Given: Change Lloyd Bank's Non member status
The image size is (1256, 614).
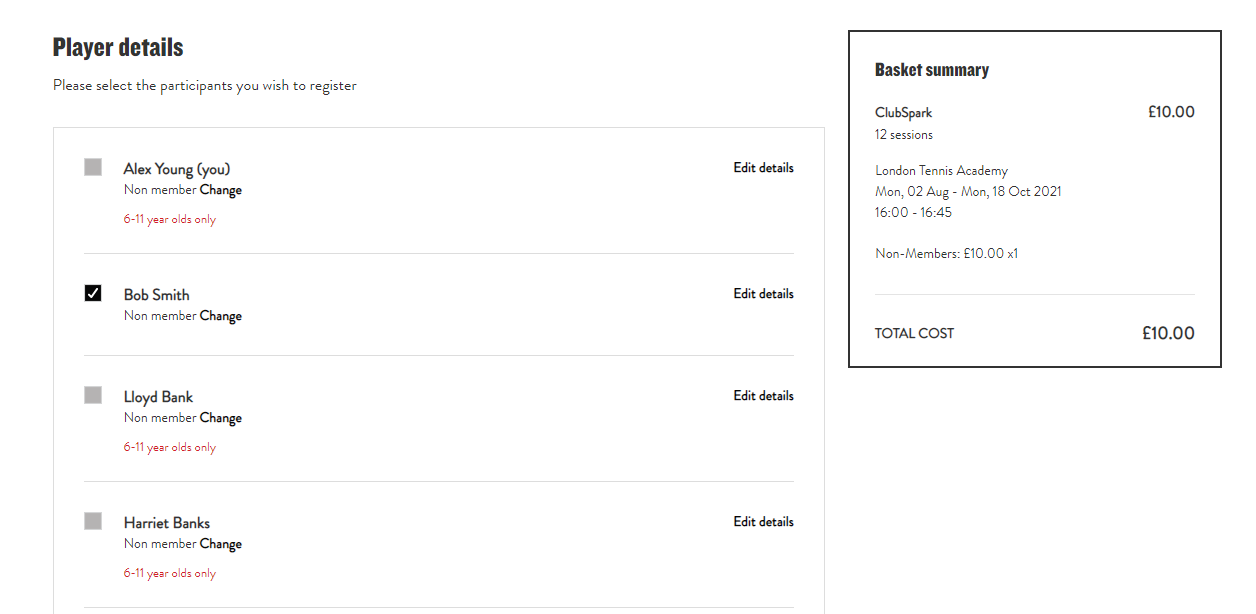Looking at the screenshot, I should click(x=221, y=418).
